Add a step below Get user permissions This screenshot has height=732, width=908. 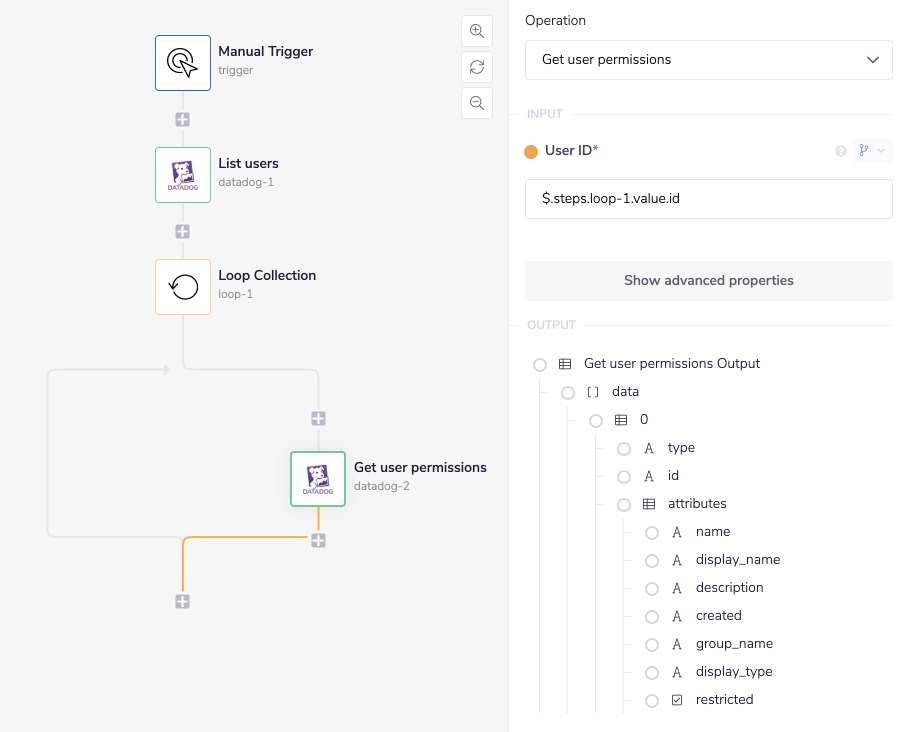(318, 540)
